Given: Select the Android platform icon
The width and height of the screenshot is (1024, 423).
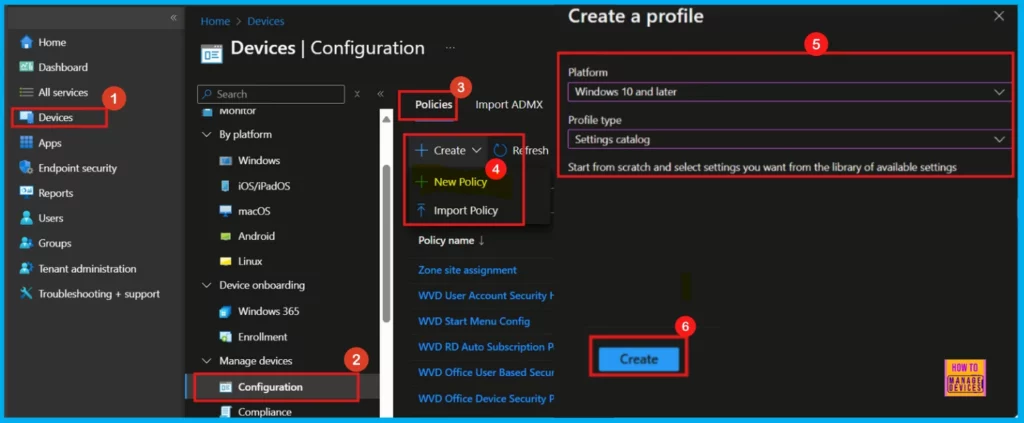Looking at the screenshot, I should [225, 236].
